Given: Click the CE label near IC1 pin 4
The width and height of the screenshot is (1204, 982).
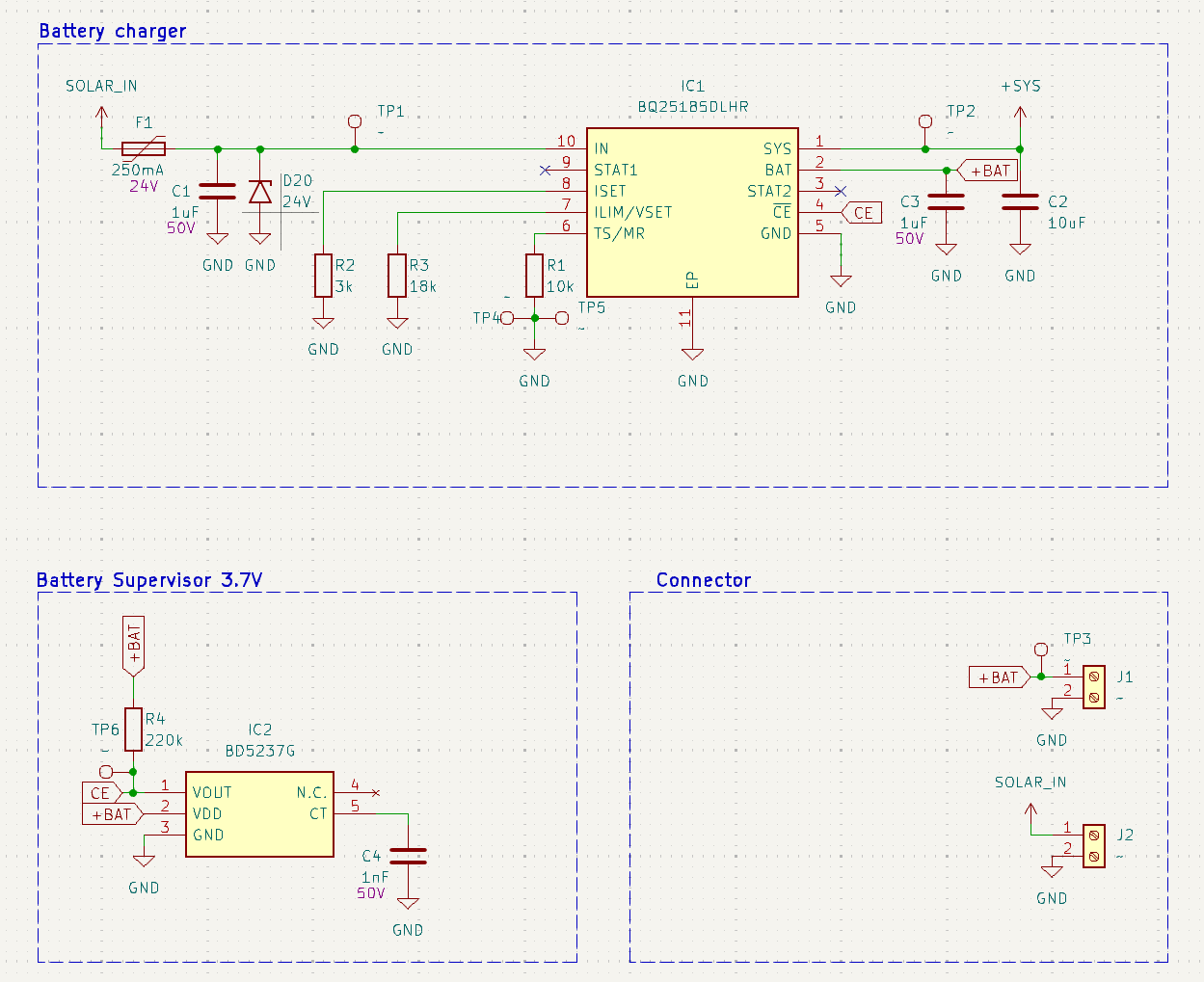Looking at the screenshot, I should point(862,213).
